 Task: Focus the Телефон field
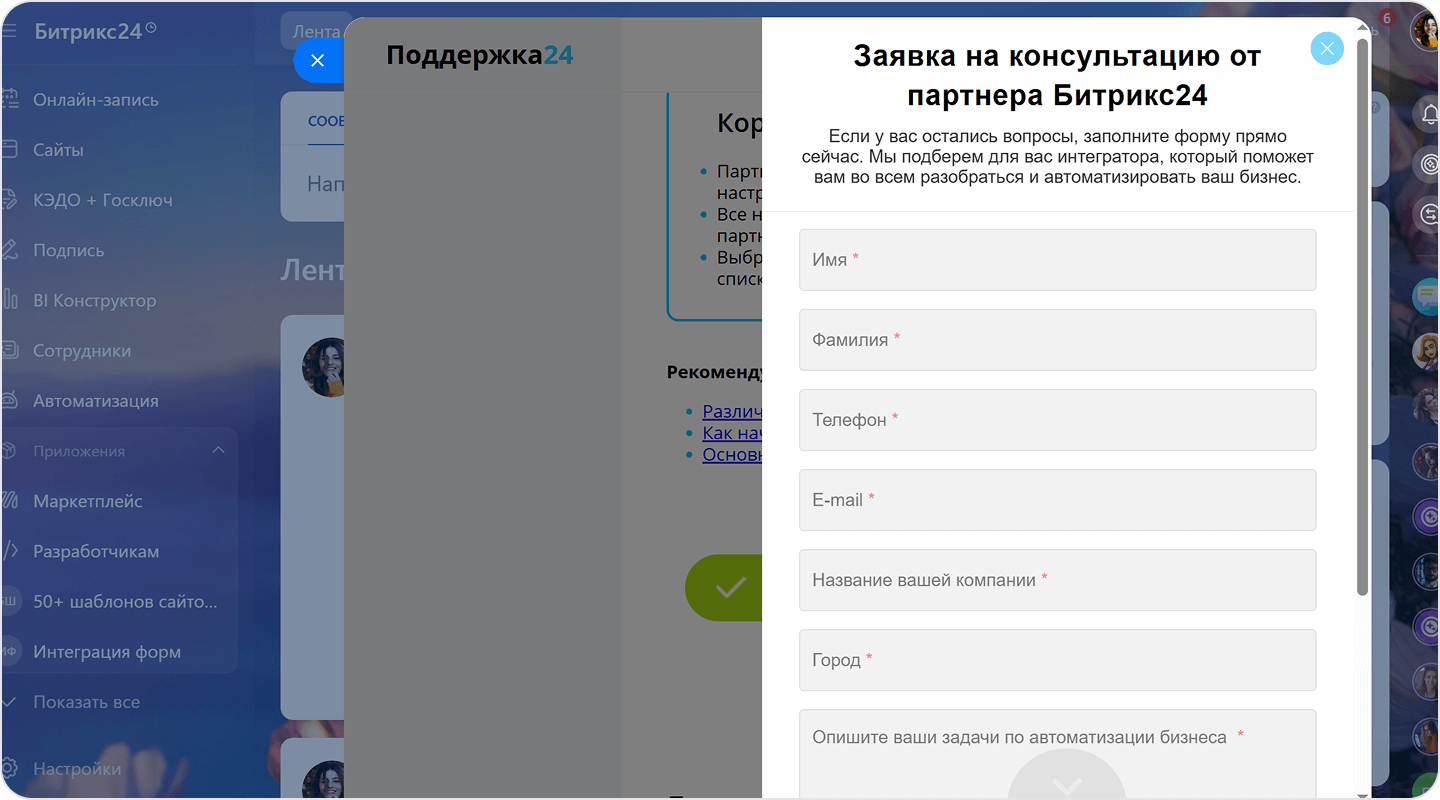point(1057,420)
